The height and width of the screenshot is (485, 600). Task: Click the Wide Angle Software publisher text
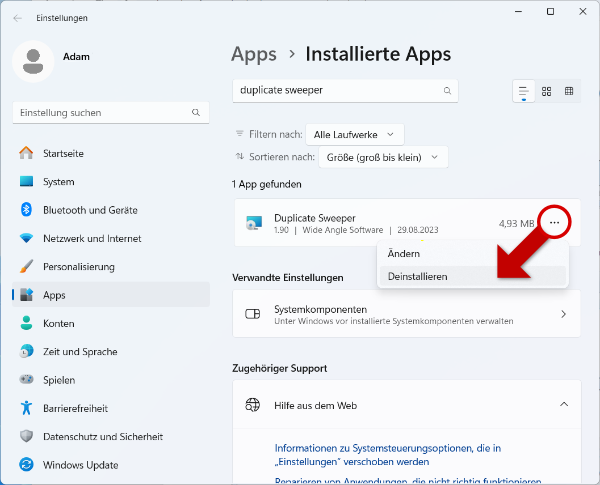click(342, 230)
